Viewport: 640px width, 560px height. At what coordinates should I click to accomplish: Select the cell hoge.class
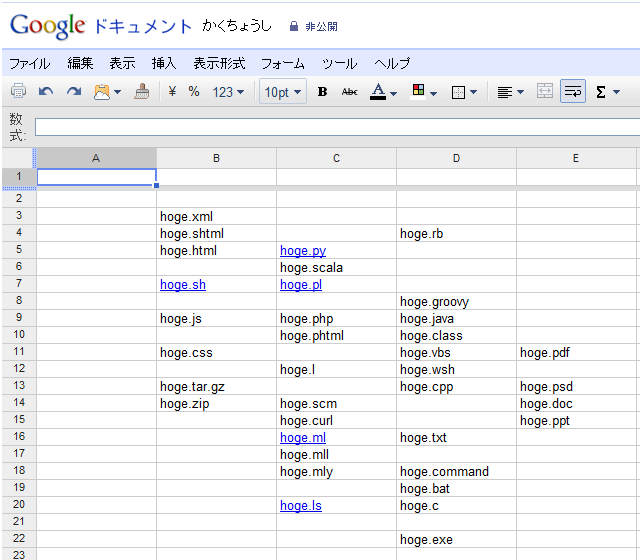click(x=456, y=336)
